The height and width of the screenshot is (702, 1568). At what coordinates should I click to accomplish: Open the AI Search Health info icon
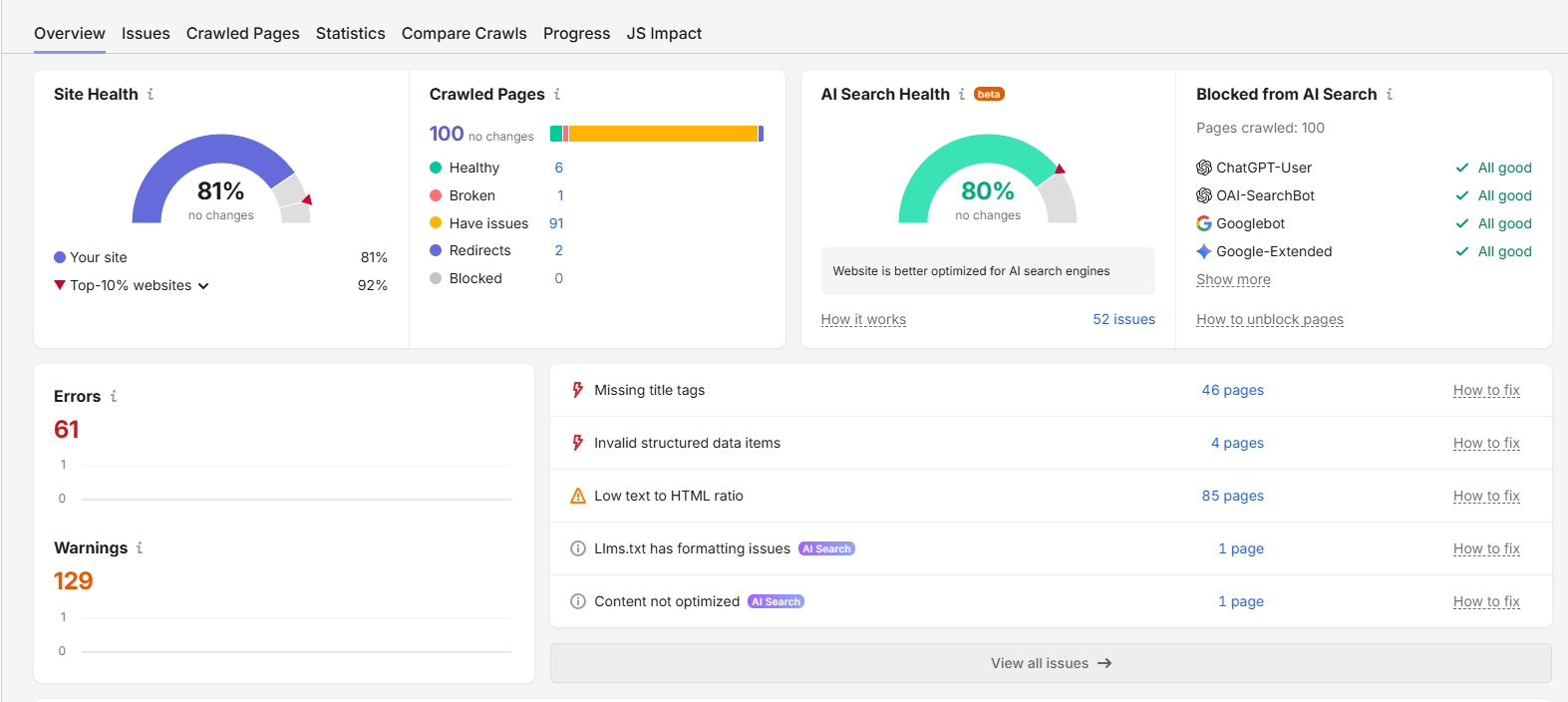(962, 94)
